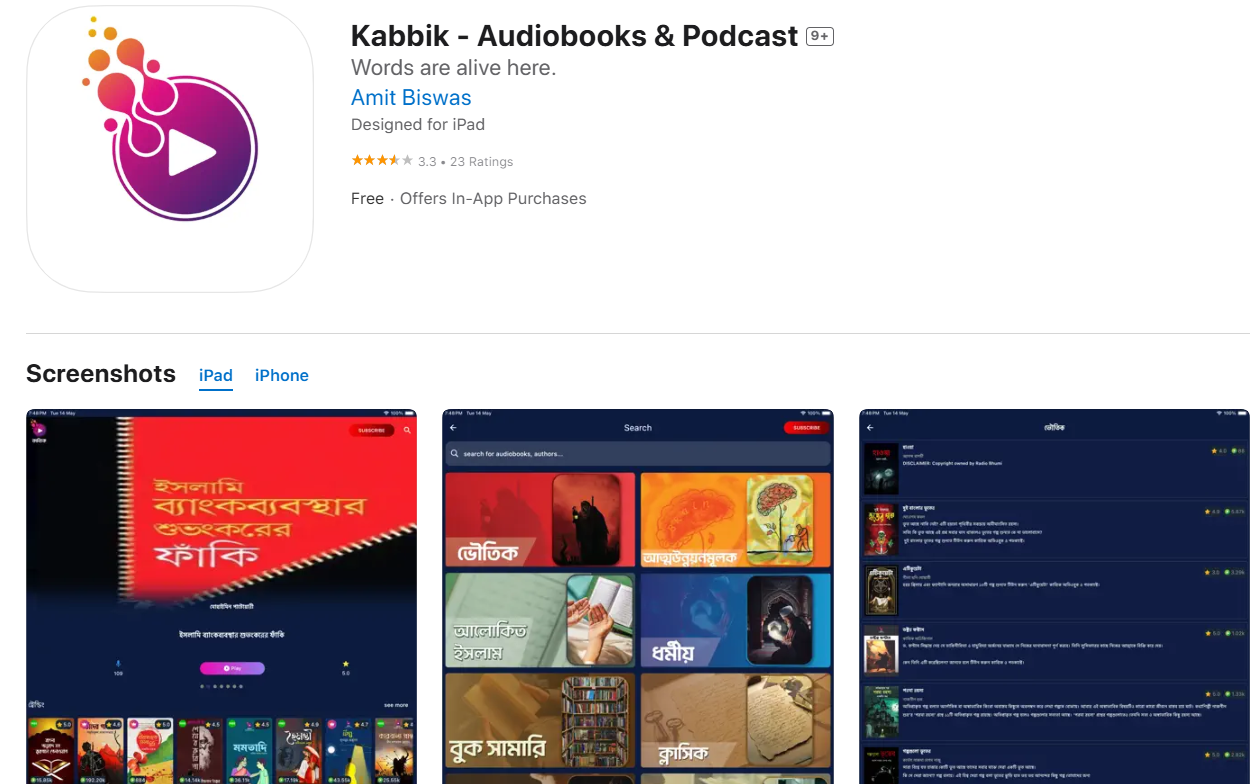Click the purple Play button in first screenshot
Screen dimensions: 1250x784
coord(232,668)
